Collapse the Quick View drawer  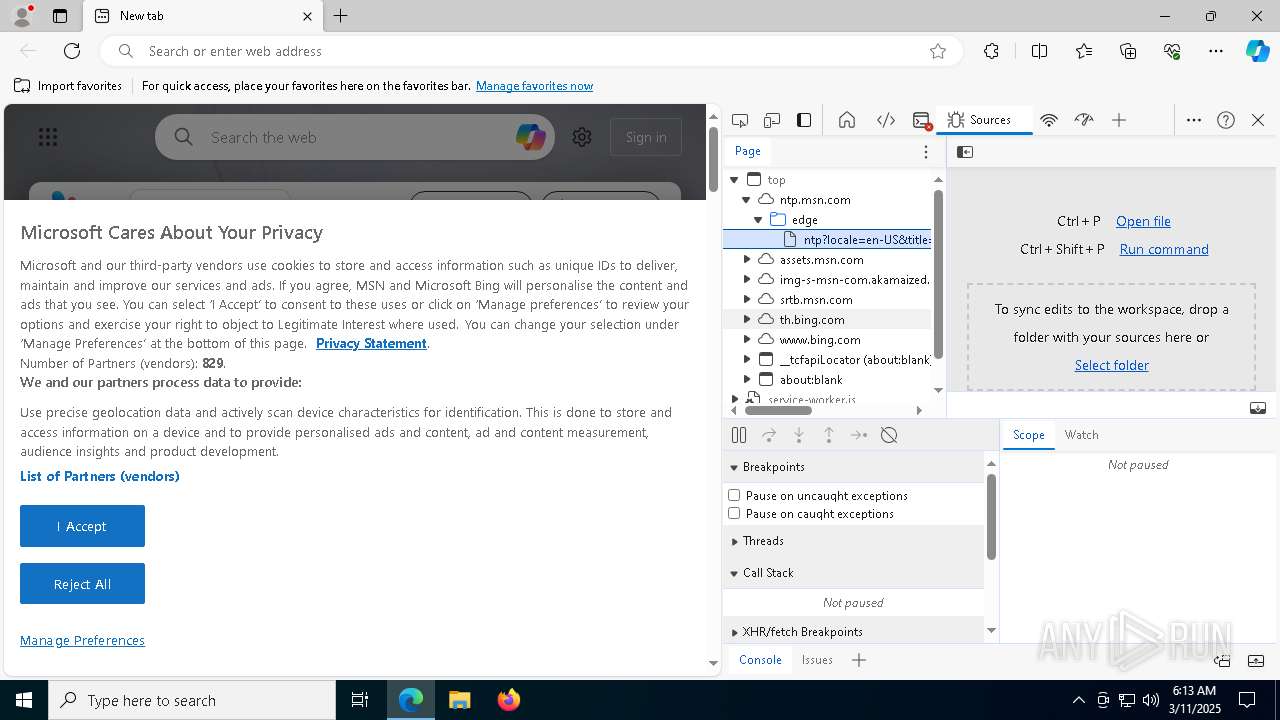click(x=1256, y=661)
